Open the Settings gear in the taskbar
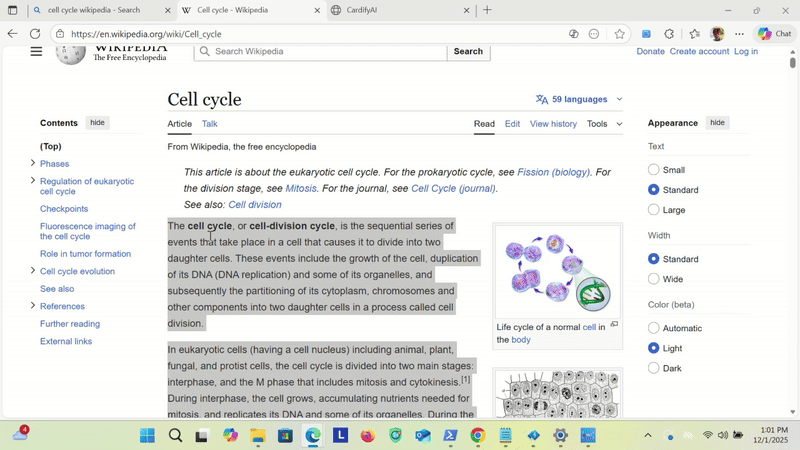 click(560, 435)
